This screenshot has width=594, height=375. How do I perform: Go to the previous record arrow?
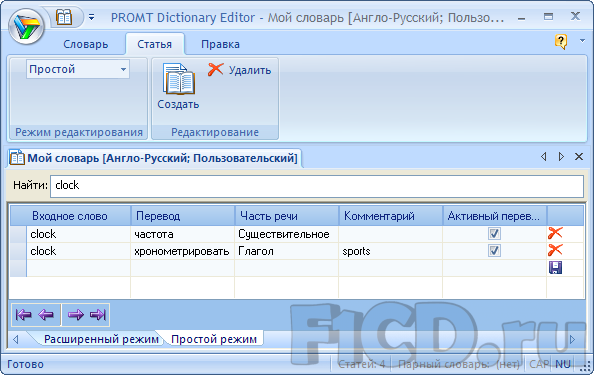(46, 315)
